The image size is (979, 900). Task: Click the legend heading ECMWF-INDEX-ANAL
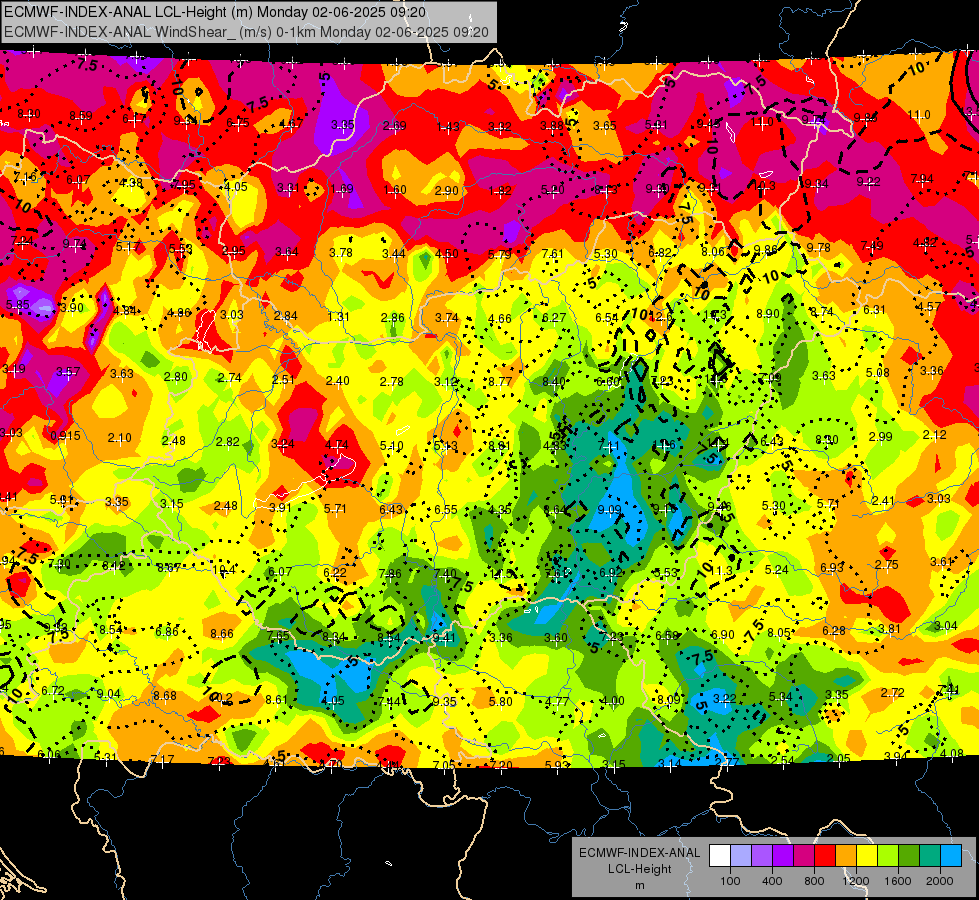[639, 853]
